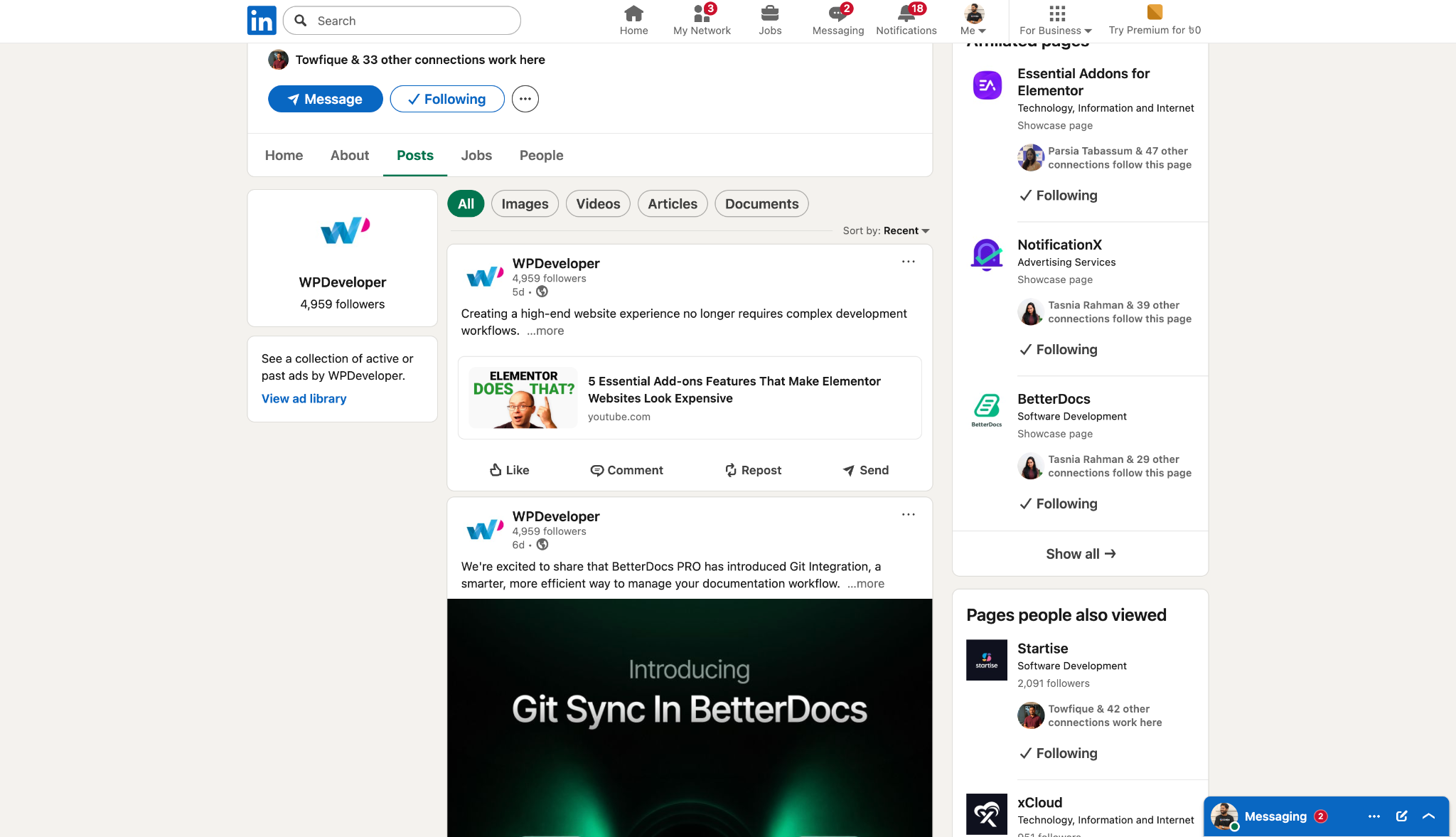The height and width of the screenshot is (837, 1456).
Task: Open the xCloud logo
Action: click(x=987, y=814)
